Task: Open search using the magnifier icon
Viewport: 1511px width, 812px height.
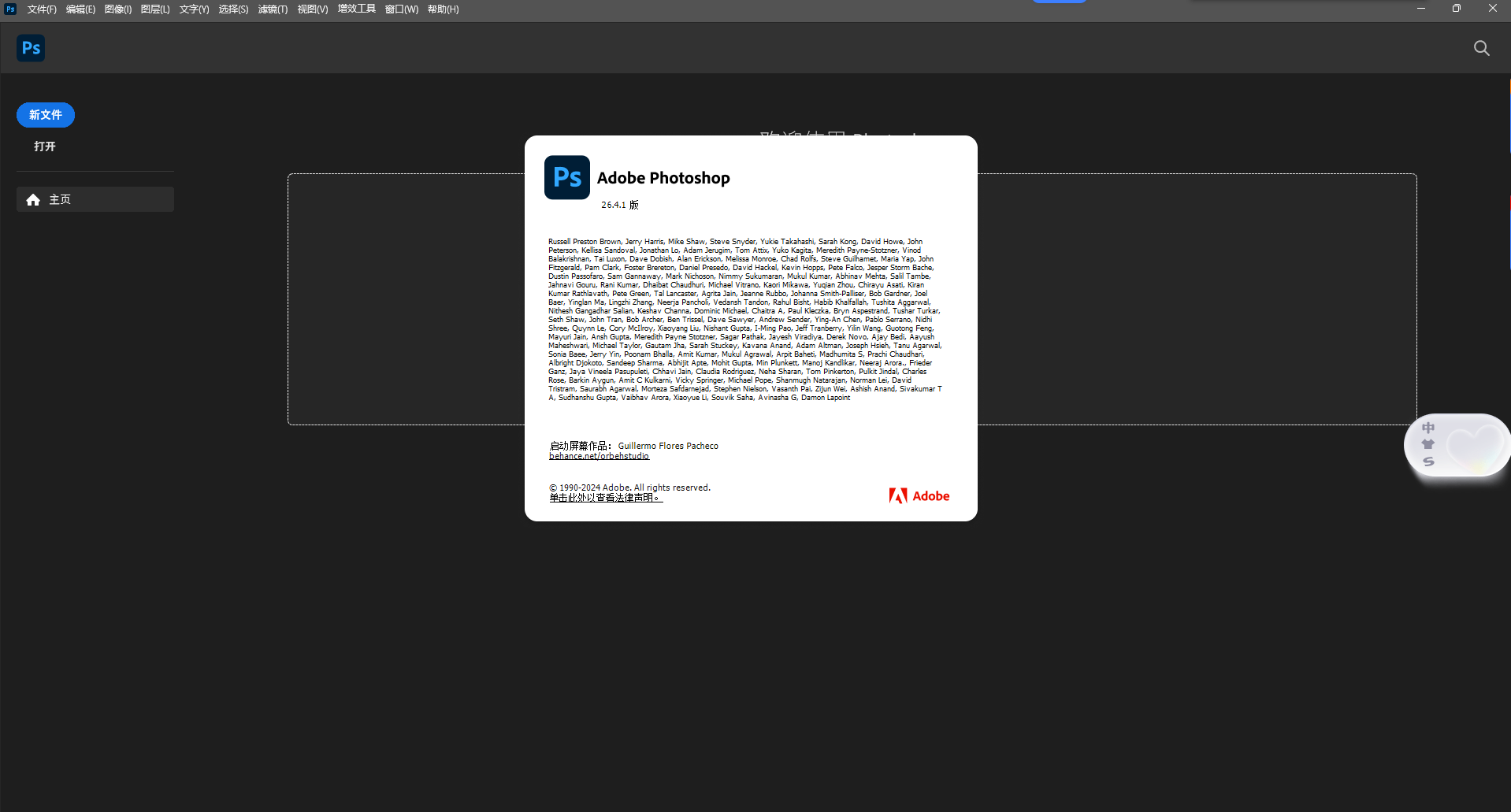Action: (x=1481, y=47)
